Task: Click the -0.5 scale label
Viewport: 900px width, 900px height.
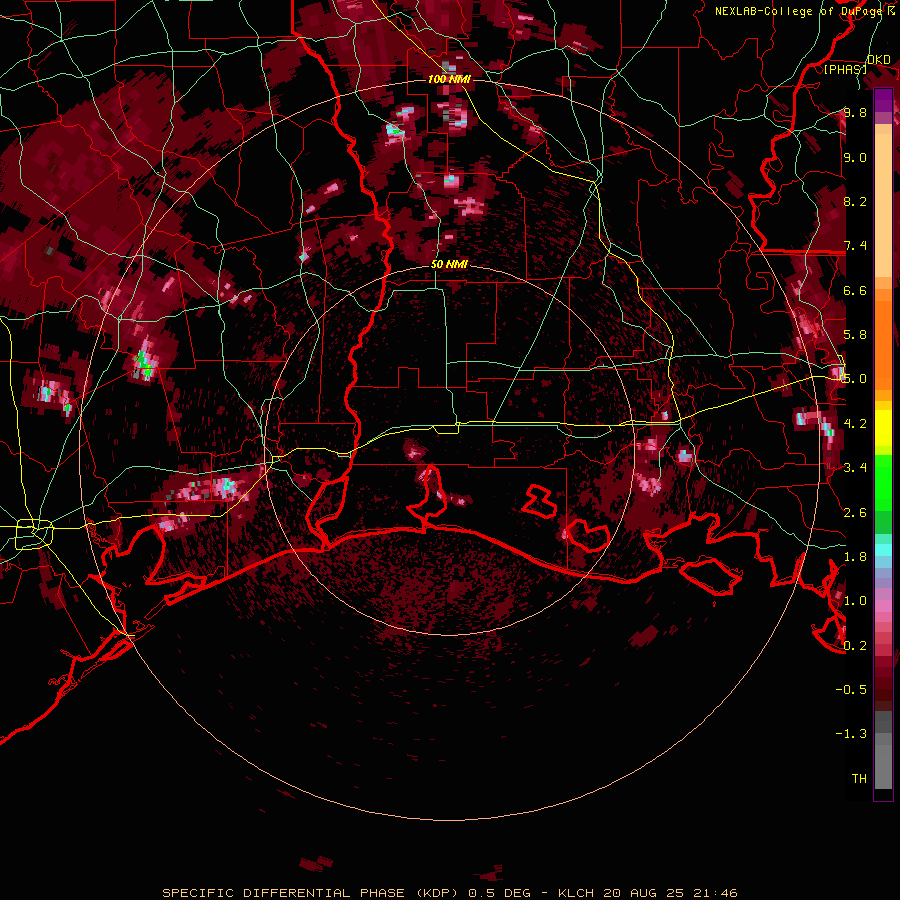Action: (x=851, y=690)
